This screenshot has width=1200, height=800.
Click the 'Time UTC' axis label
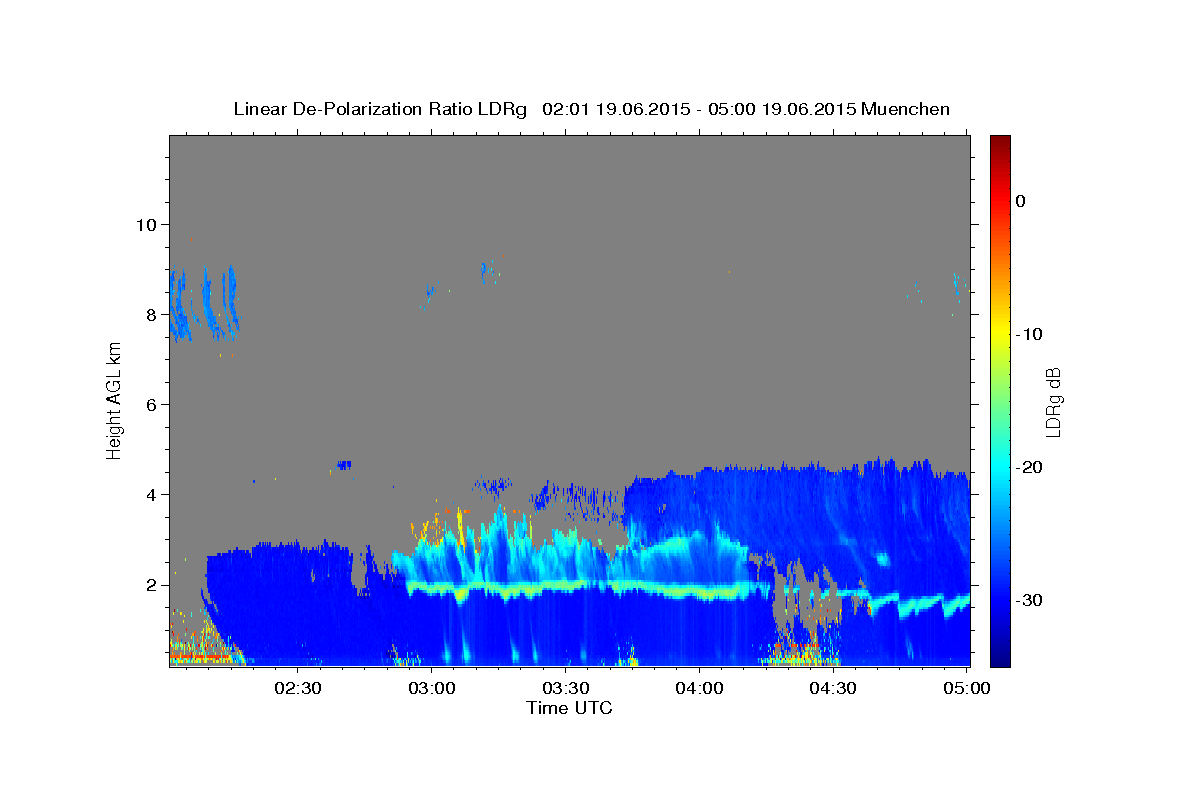[x=569, y=708]
